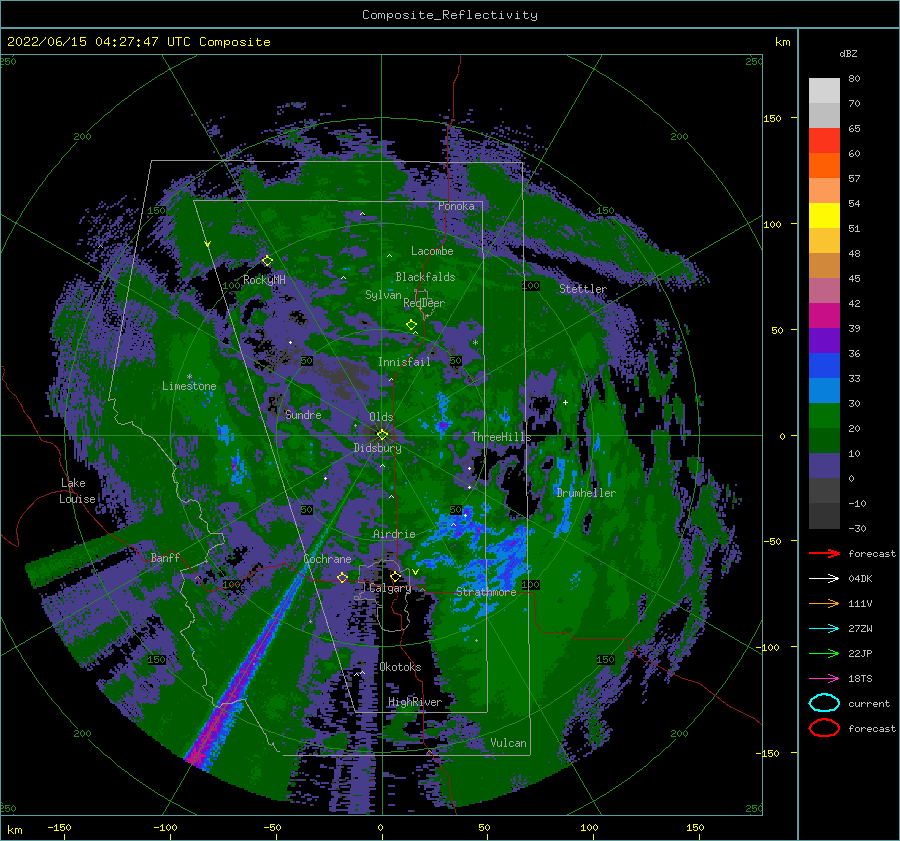Click the Strathmore city label
The width and height of the screenshot is (900, 841).
click(486, 592)
